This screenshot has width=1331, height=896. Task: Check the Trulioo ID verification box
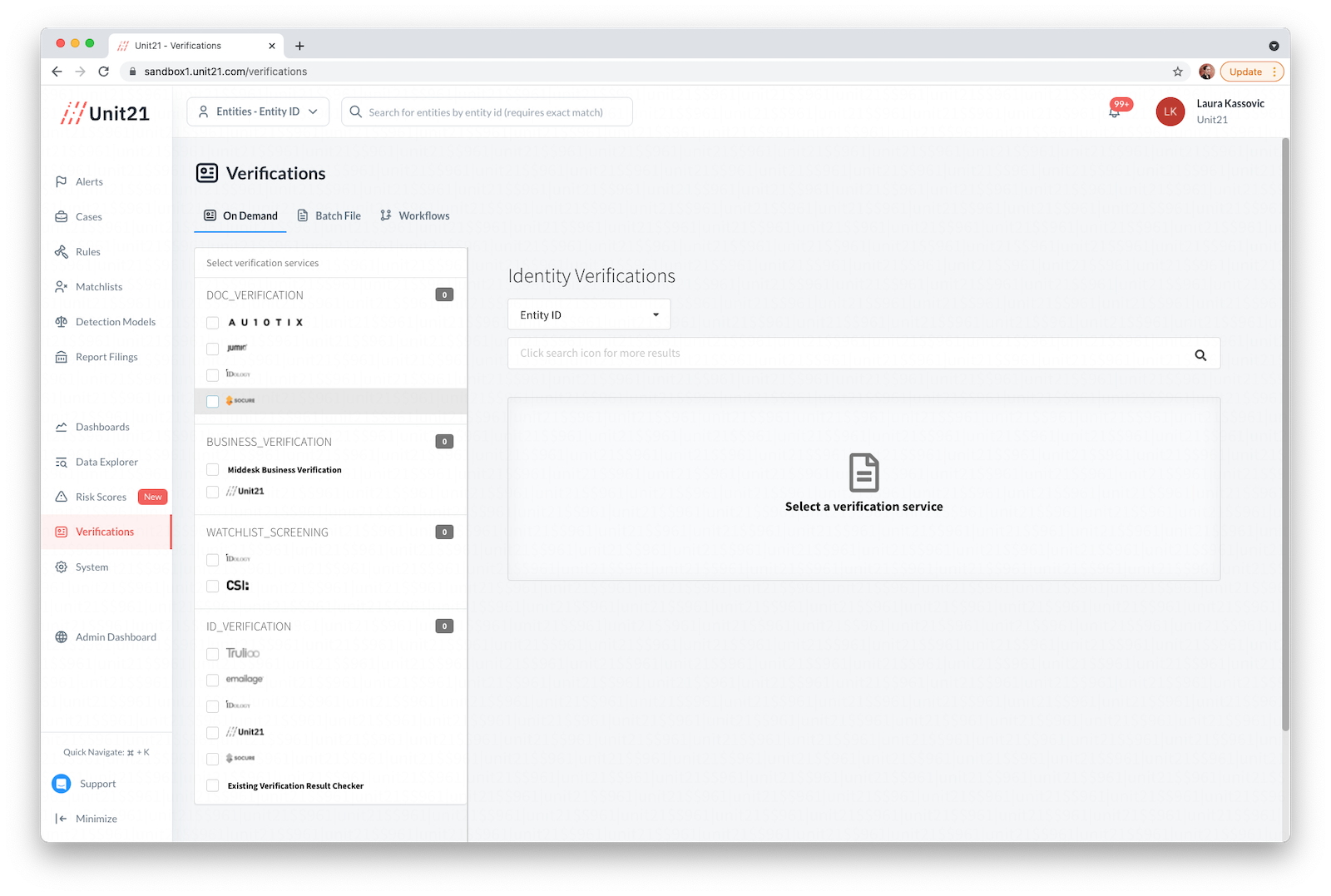[213, 654]
